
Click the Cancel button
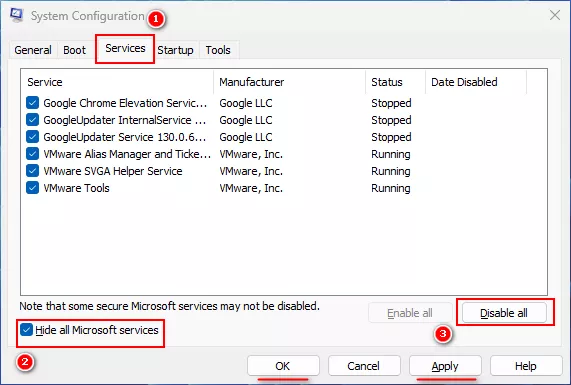pyautogui.click(x=364, y=366)
